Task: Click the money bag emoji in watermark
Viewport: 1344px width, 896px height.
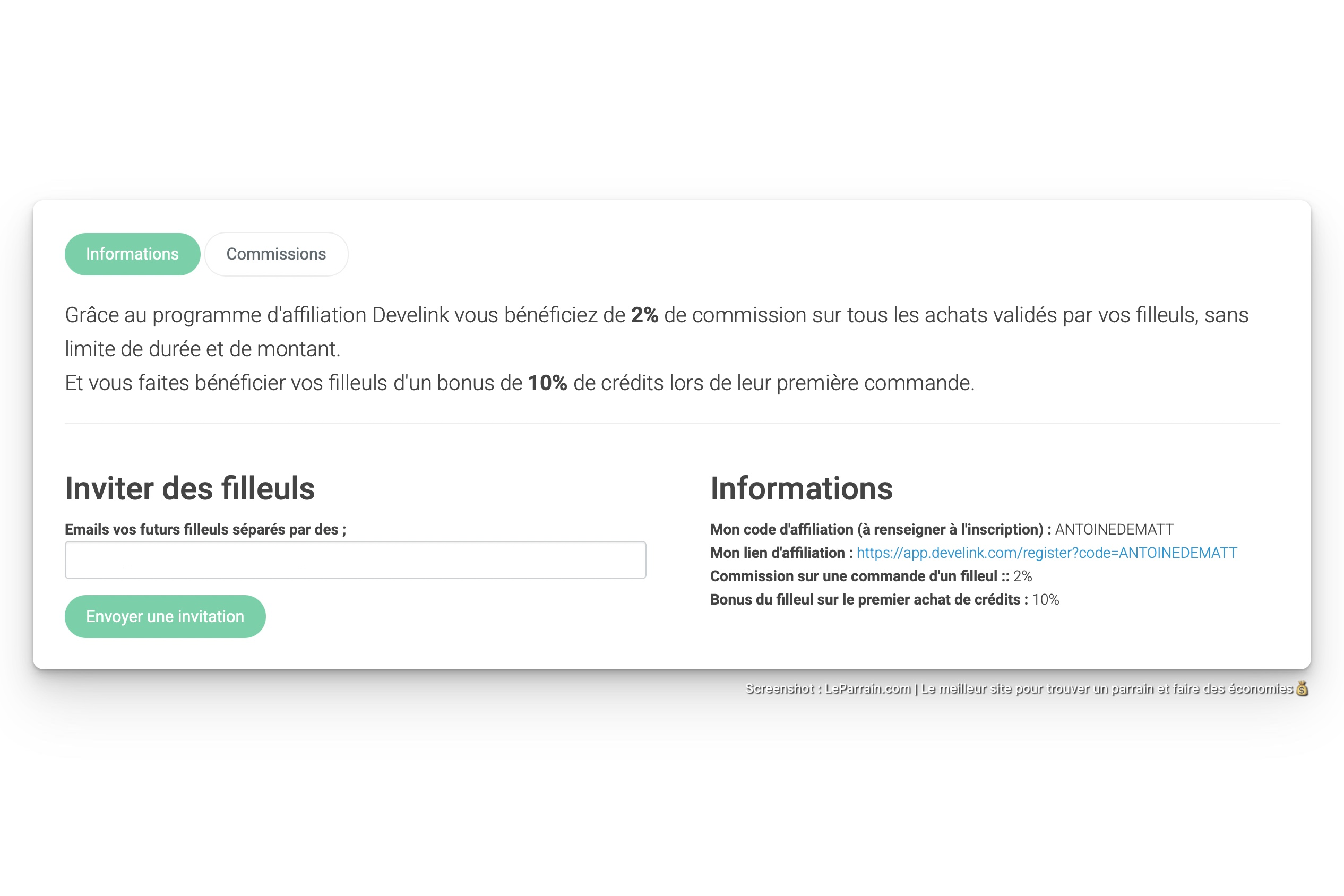Action: tap(1302, 688)
